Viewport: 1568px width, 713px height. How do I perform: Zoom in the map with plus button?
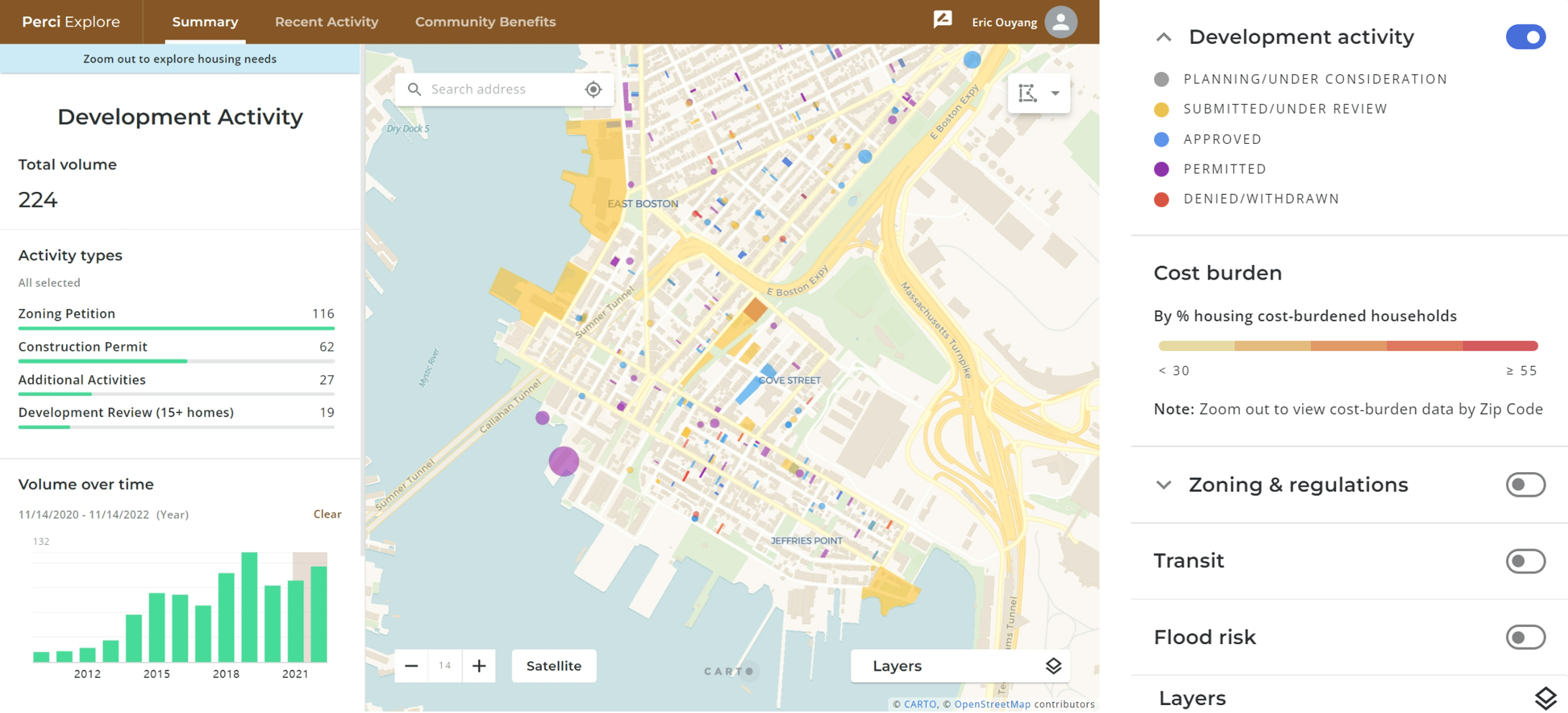point(479,666)
